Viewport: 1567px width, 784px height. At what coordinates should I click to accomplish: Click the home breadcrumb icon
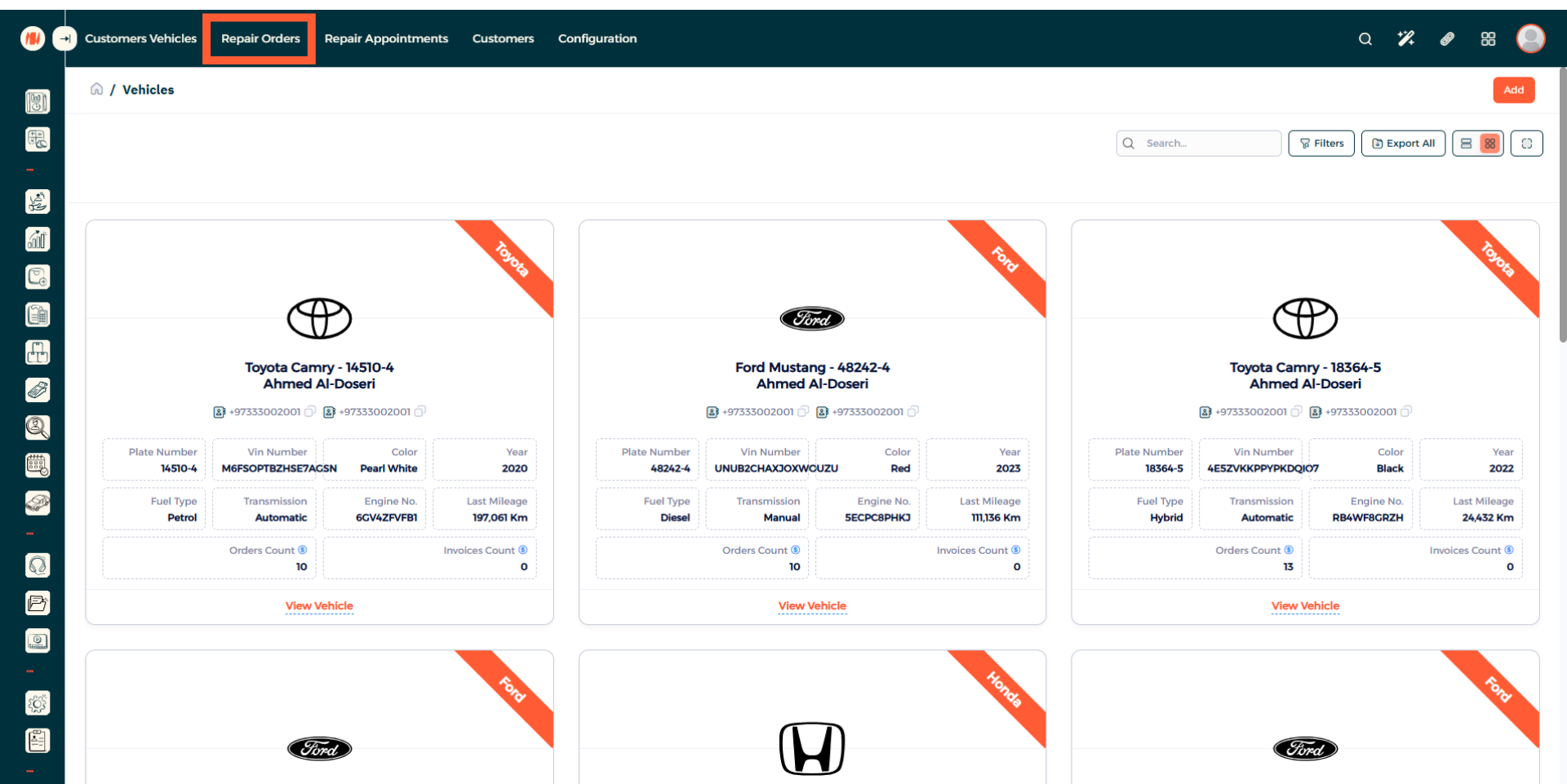(x=96, y=89)
